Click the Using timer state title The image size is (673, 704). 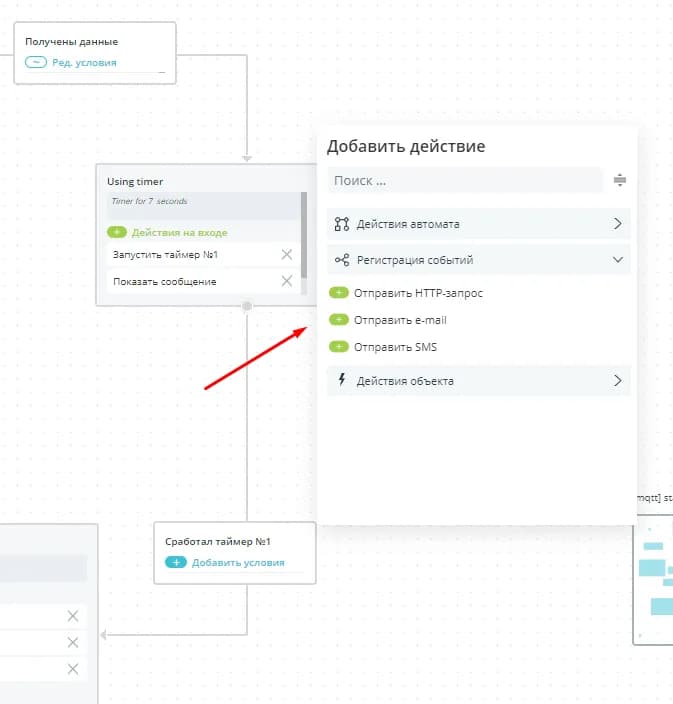click(x=135, y=182)
